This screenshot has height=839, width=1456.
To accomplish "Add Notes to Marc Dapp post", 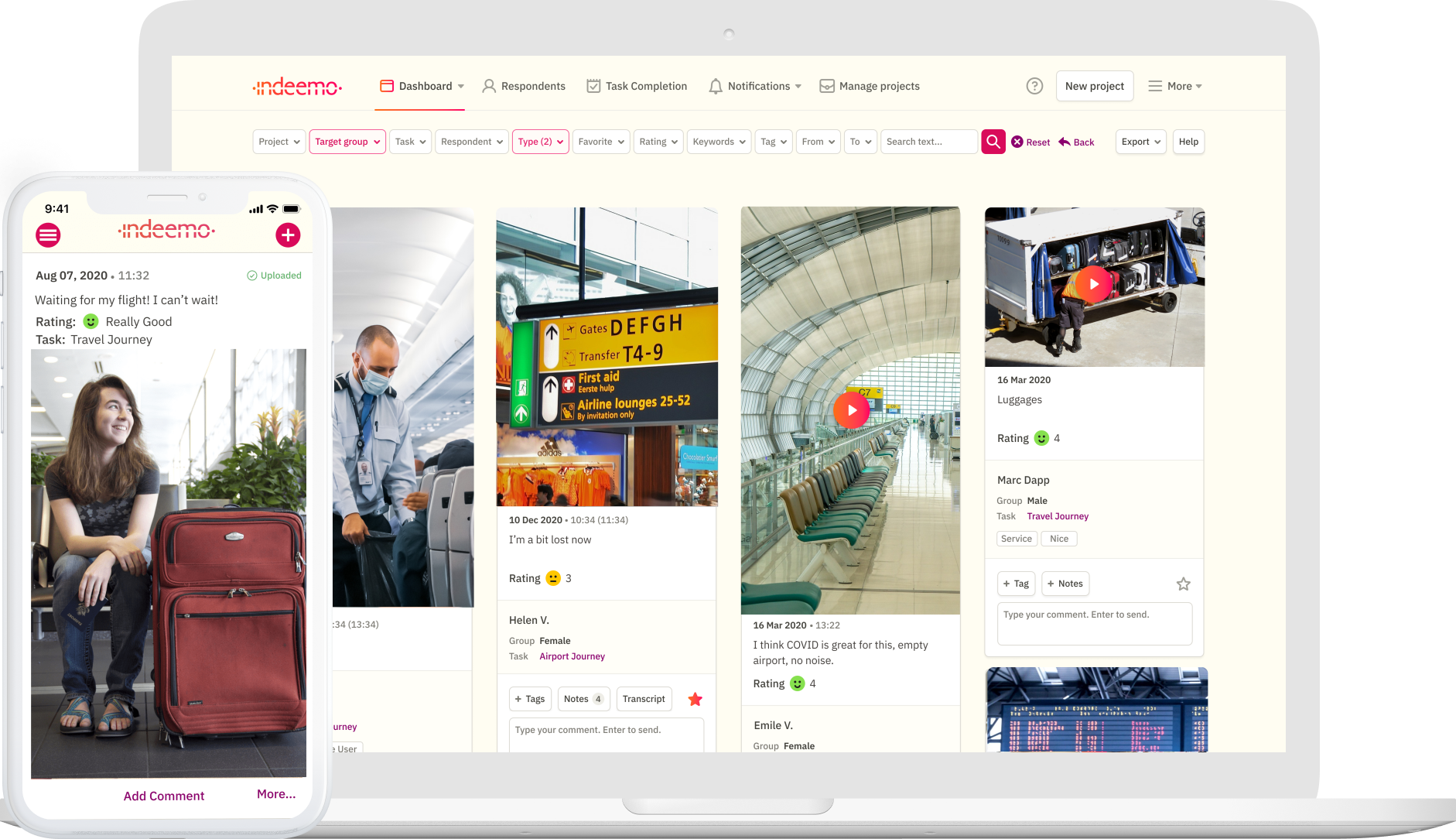I will coord(1065,584).
